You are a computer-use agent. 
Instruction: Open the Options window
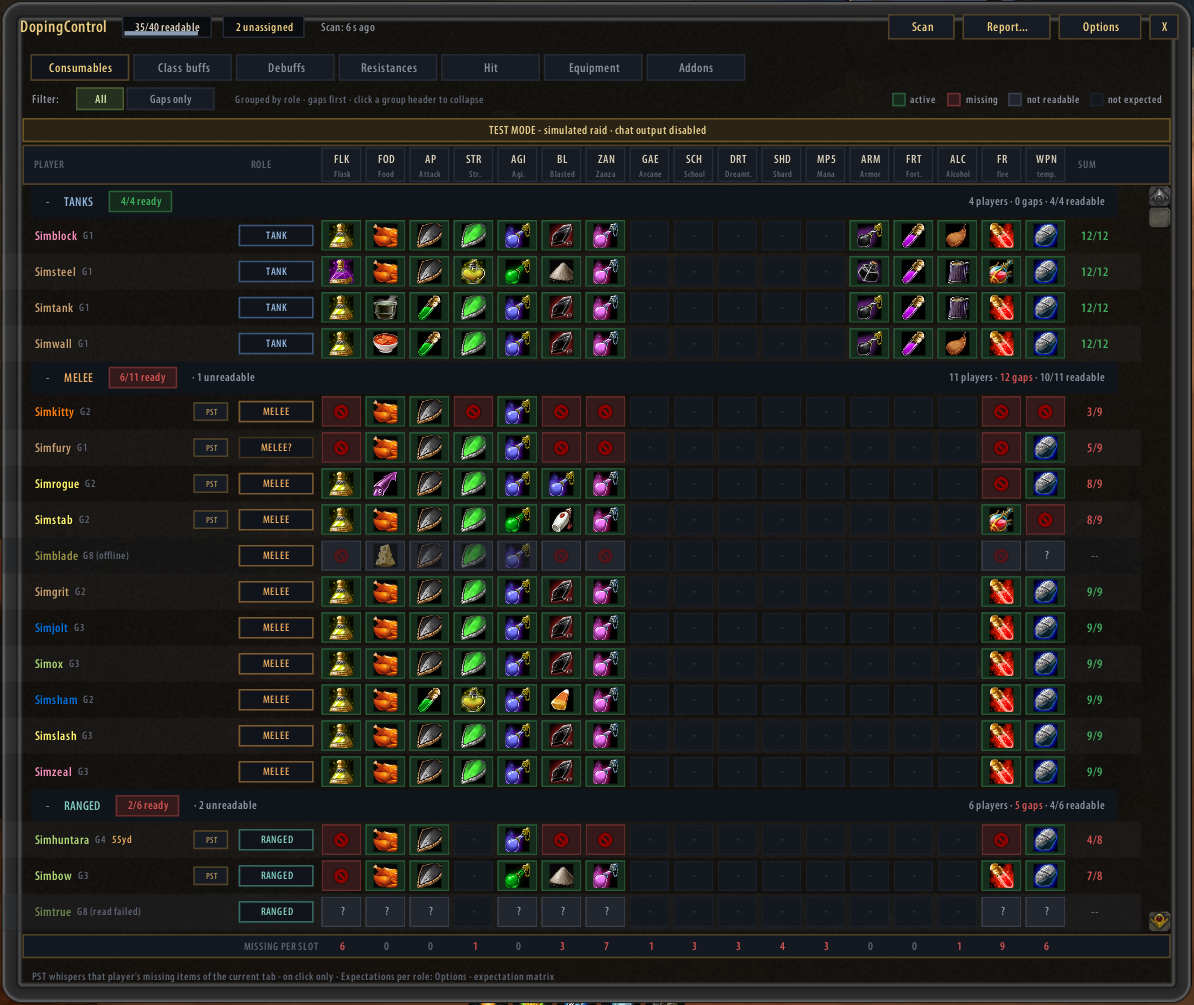point(1100,27)
